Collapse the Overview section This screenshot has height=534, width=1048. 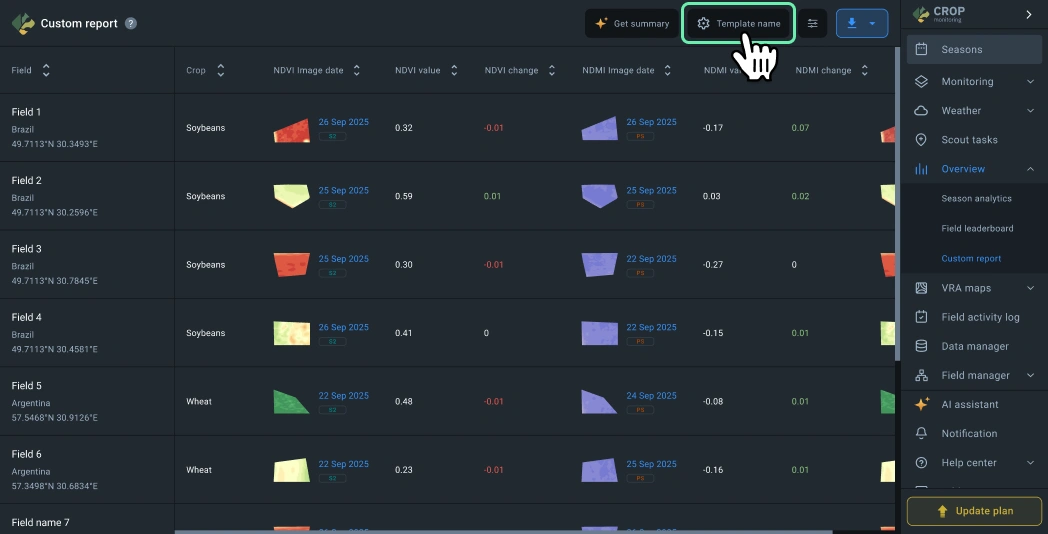click(1030, 169)
